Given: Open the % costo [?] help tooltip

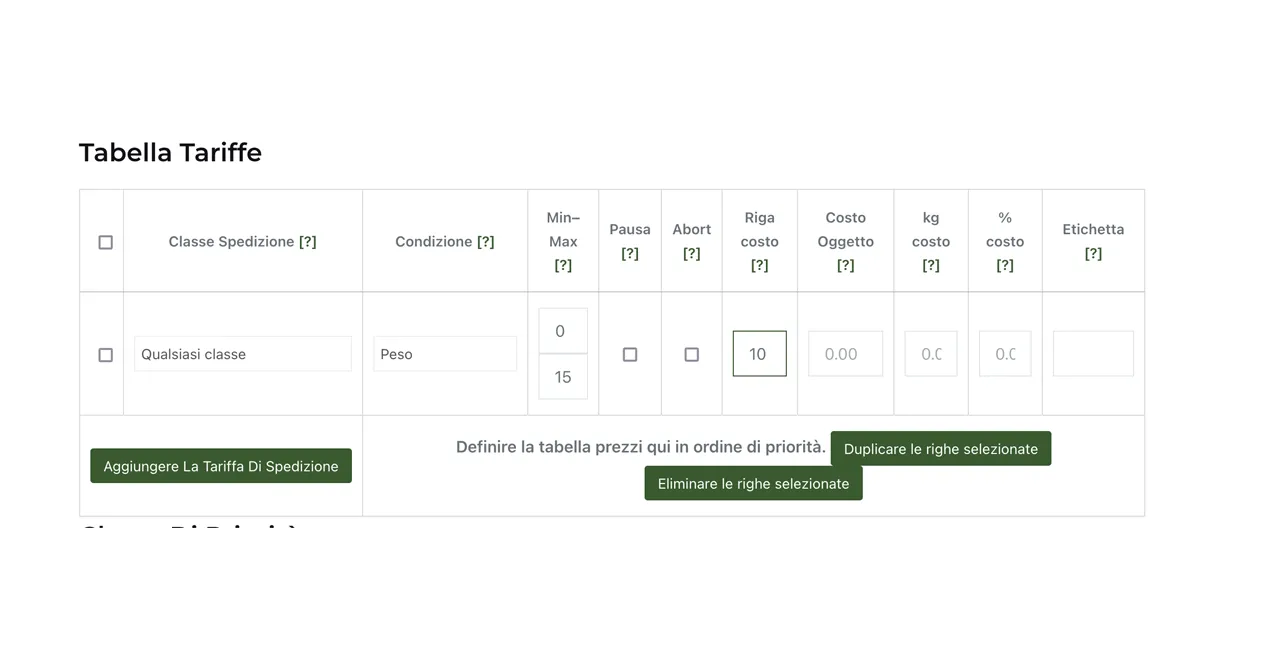Looking at the screenshot, I should coord(1005,266).
